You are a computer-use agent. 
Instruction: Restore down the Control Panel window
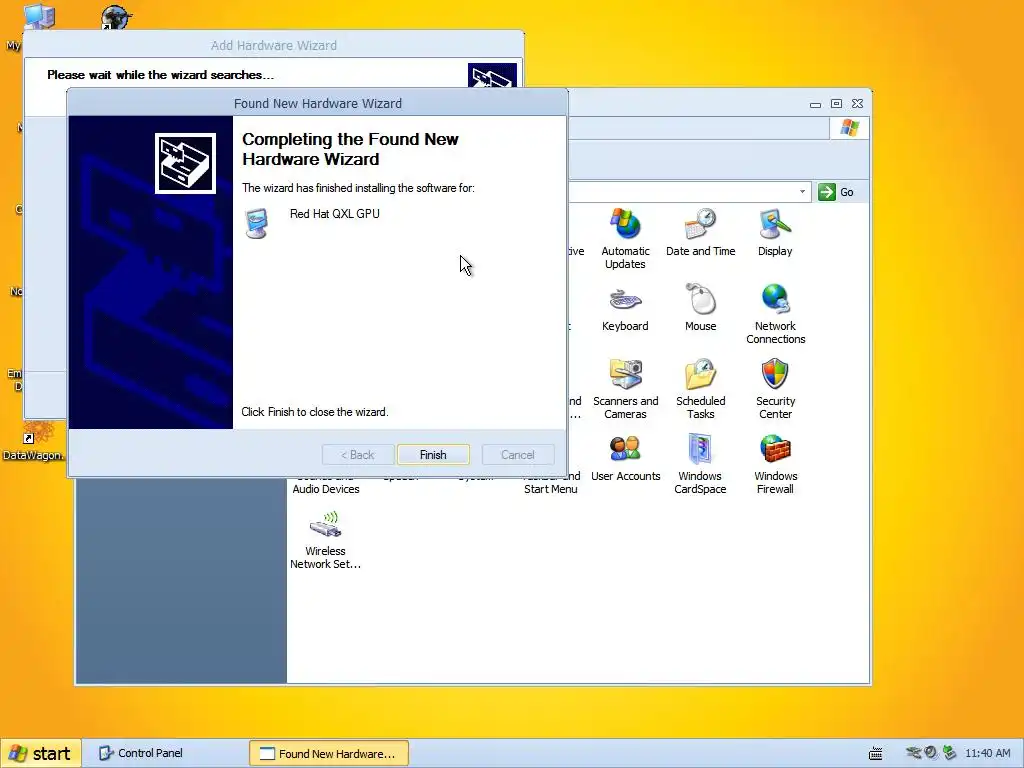pos(836,104)
